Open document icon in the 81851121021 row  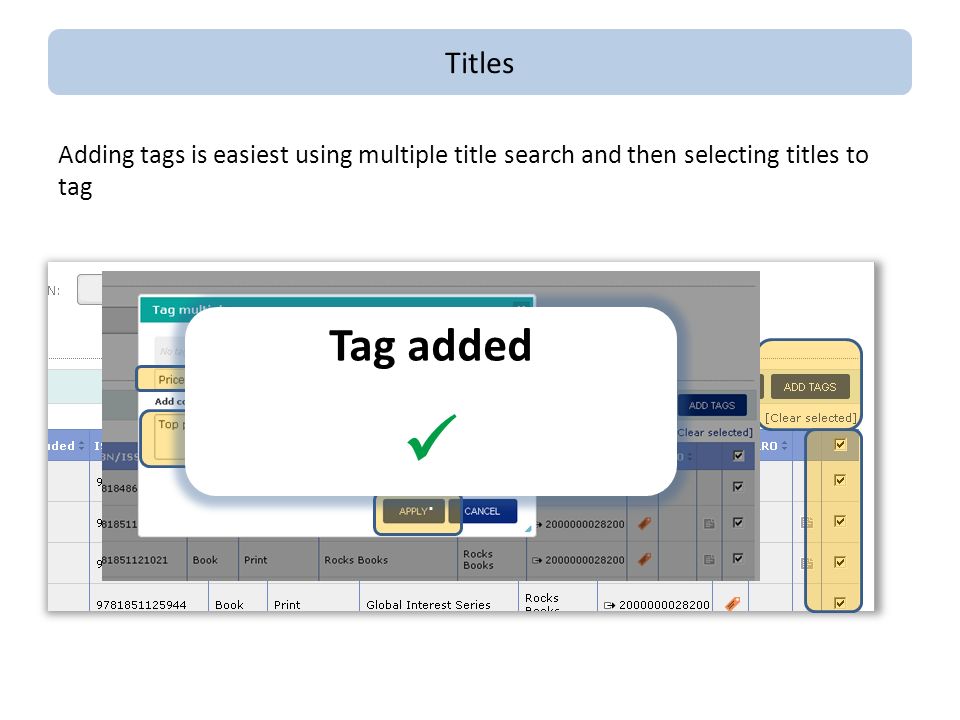709,560
